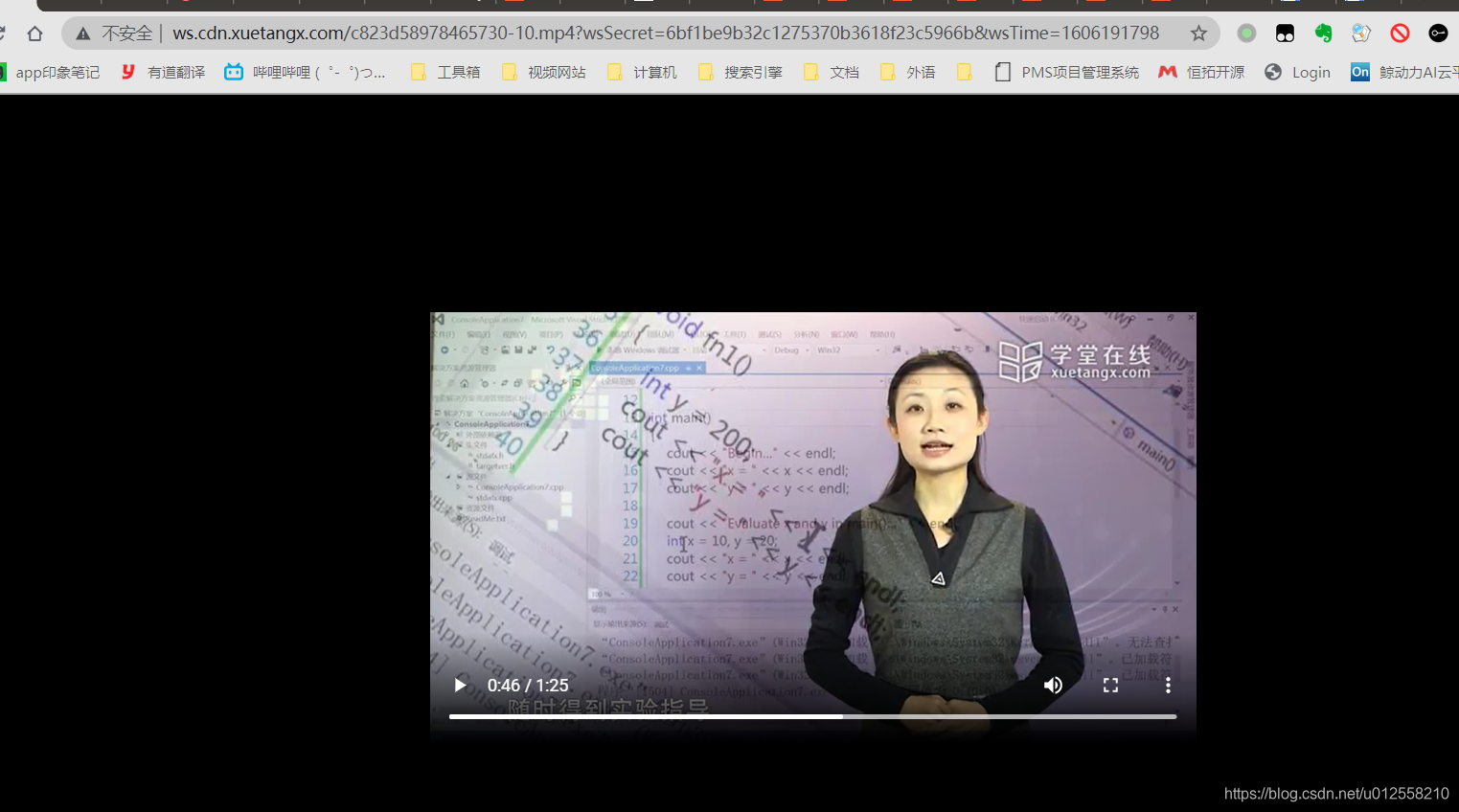
Task: Bookmark this page with star icon
Action: point(1198,34)
